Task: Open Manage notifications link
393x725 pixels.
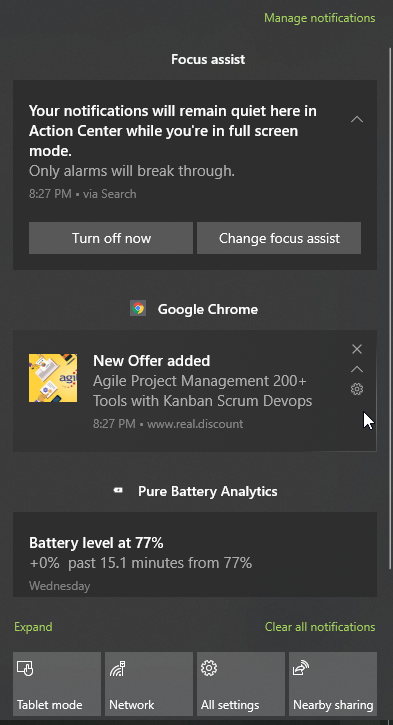Action: pos(319,18)
